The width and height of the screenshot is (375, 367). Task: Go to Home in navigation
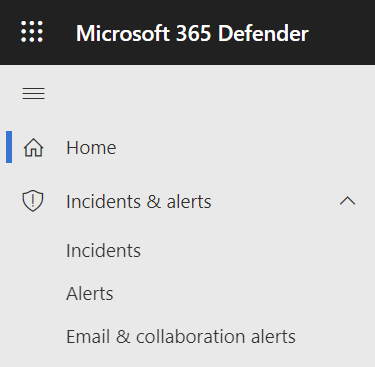pos(91,147)
